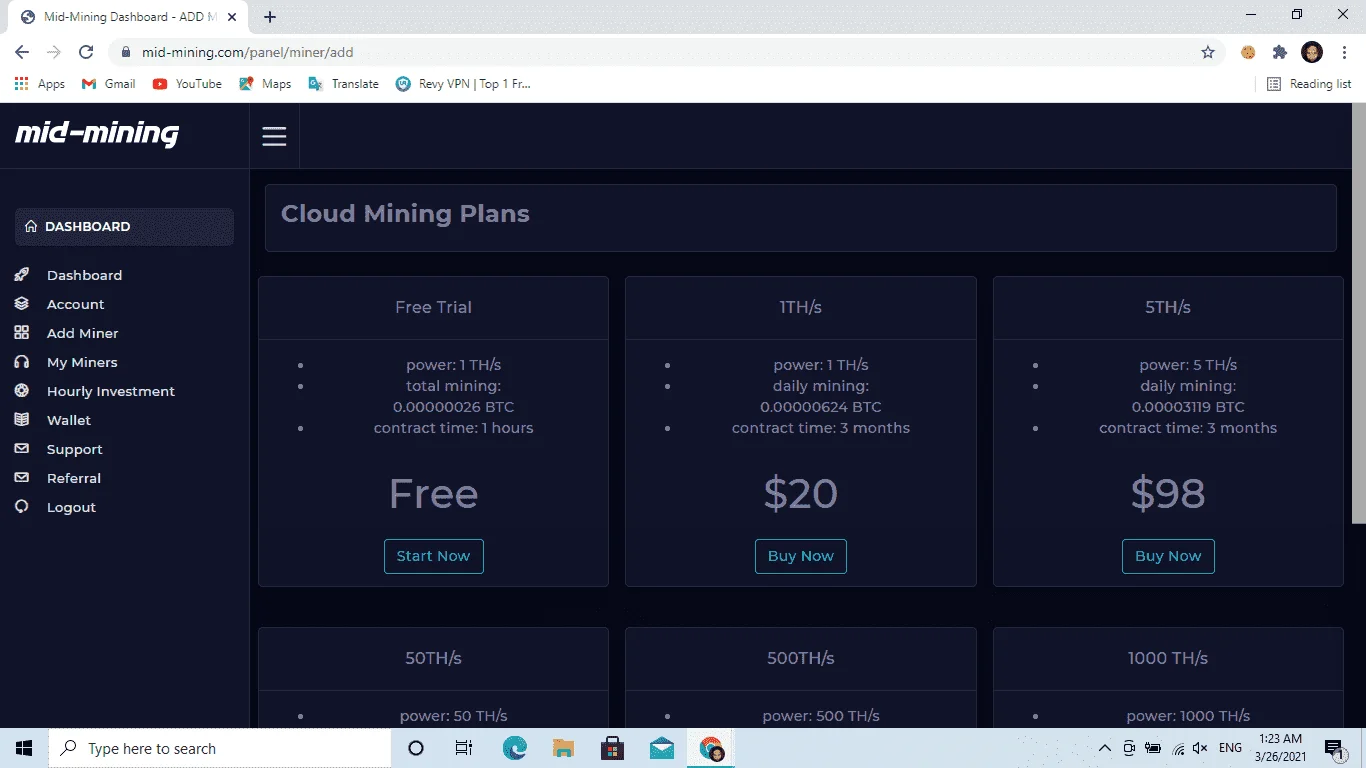Image resolution: width=1366 pixels, height=768 pixels.
Task: Open Hourly Investment in the sidebar
Action: tap(110, 391)
